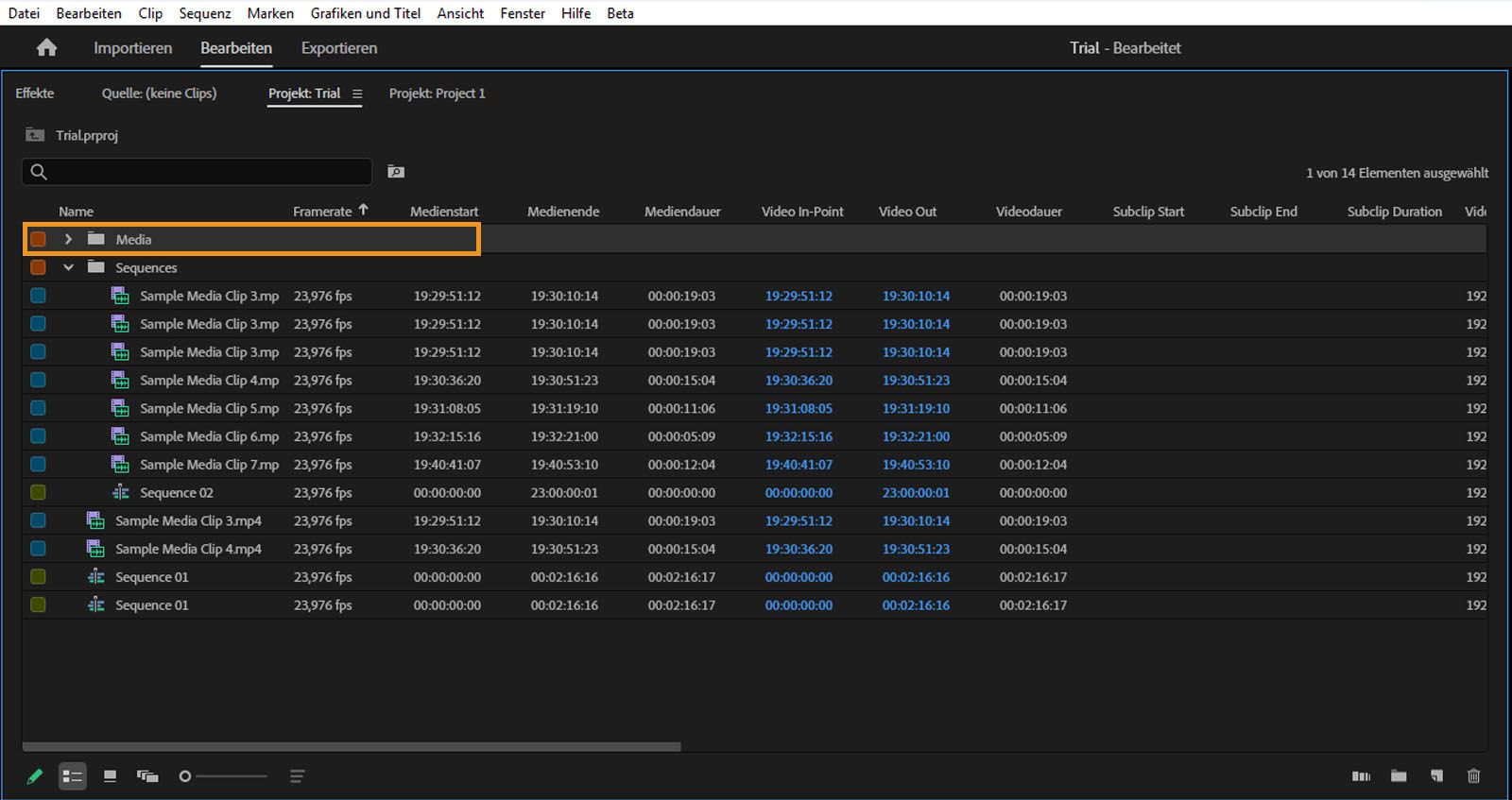Create a new bin with folder icon
The height and width of the screenshot is (800, 1512).
coord(1399,776)
